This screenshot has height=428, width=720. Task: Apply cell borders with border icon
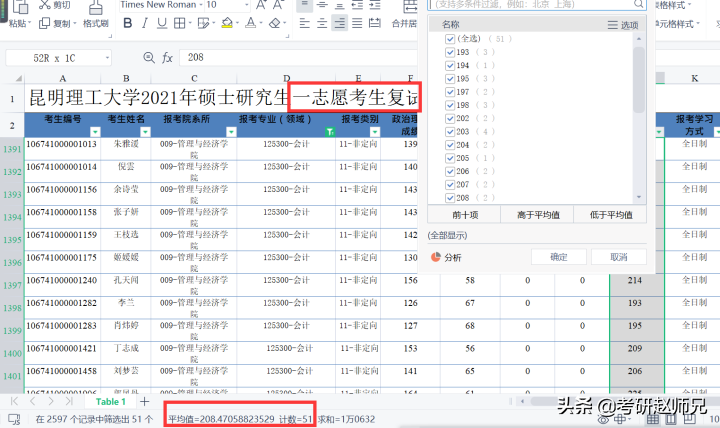[x=179, y=23]
